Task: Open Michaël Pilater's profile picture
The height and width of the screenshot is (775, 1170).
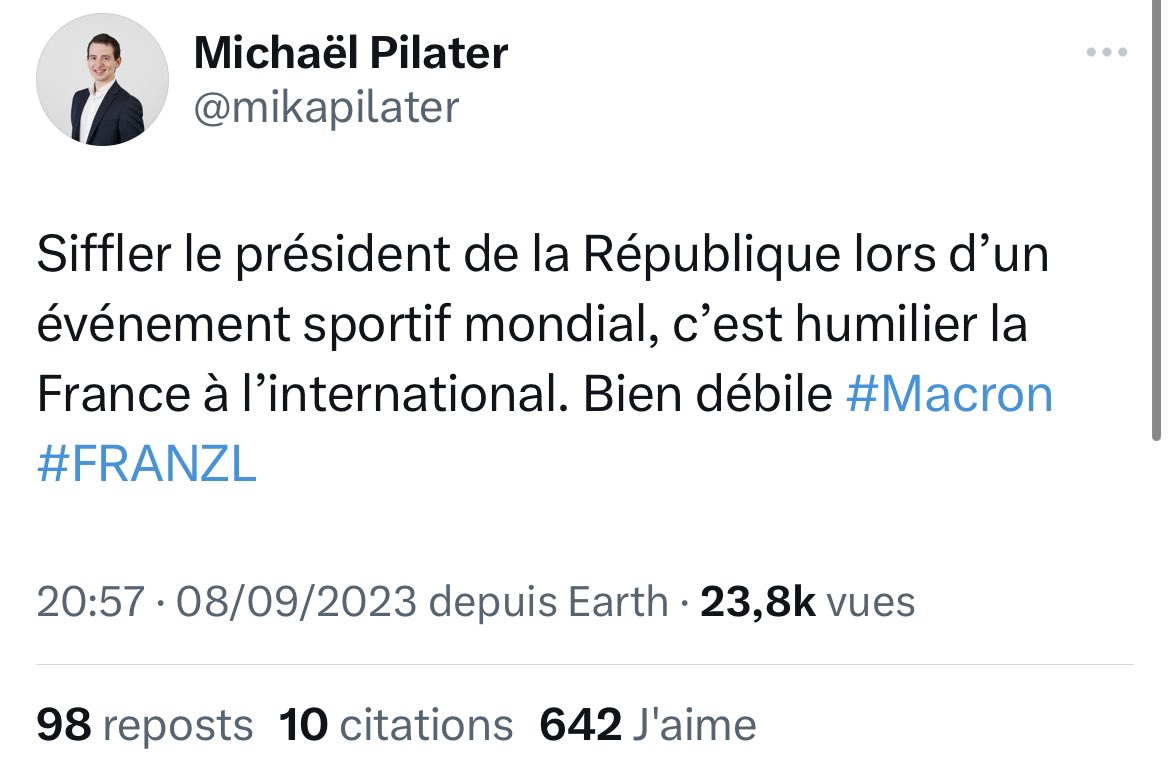Action: (103, 80)
